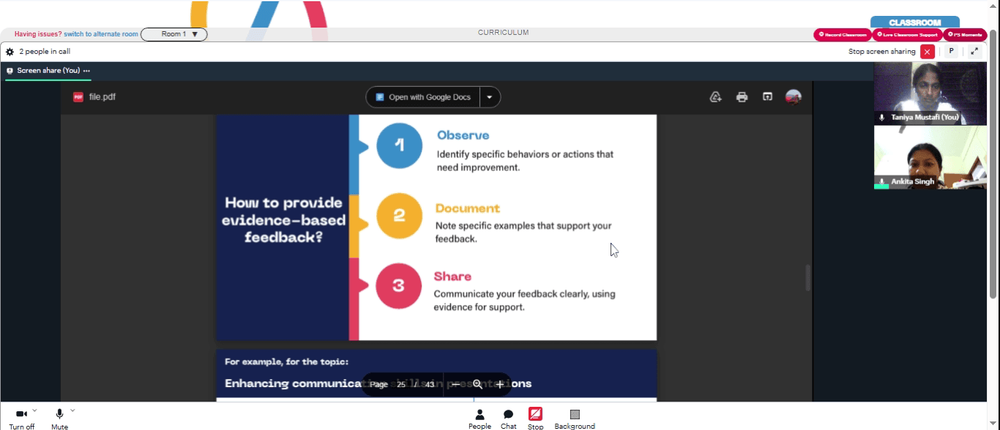Mute the microphone
1000x430 pixels.
click(59, 419)
